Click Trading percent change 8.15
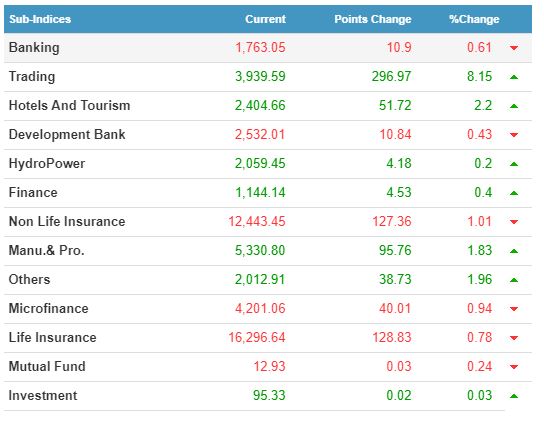Image resolution: width=544 pixels, height=429 pixels. (479, 77)
